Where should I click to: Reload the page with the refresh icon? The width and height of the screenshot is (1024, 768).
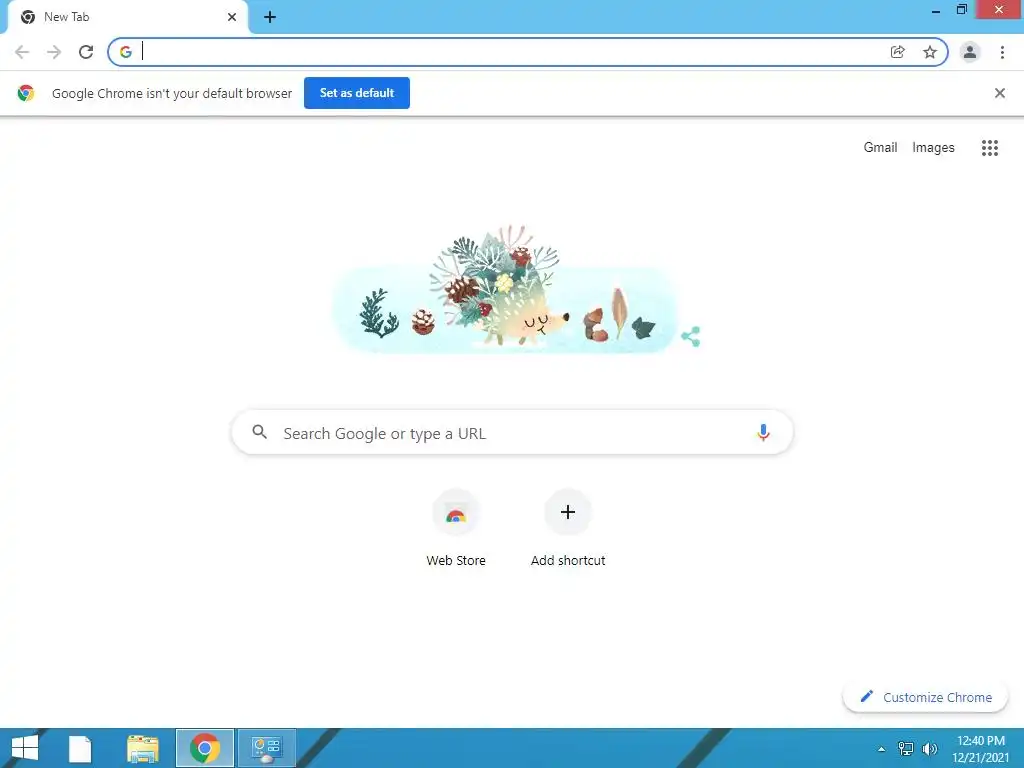point(86,52)
